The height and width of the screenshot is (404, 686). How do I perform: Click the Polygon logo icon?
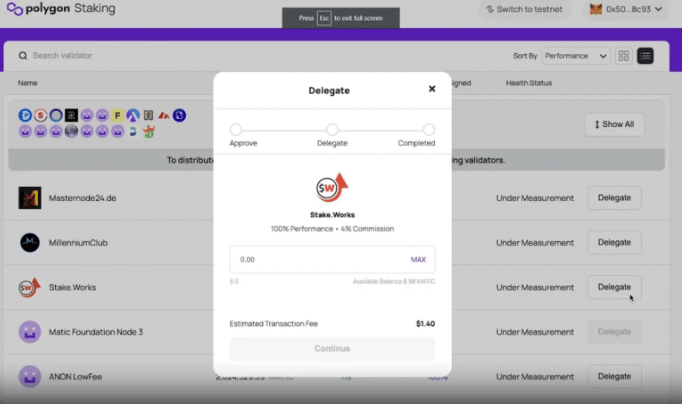[14, 9]
